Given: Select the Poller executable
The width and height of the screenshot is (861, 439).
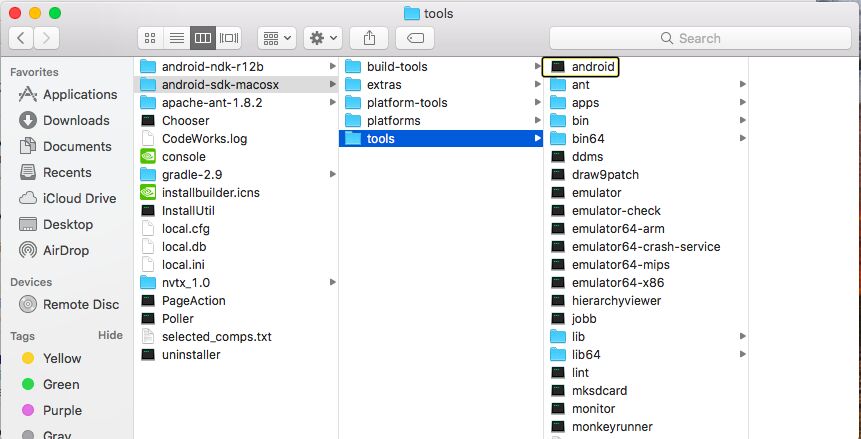Looking at the screenshot, I should click(x=167, y=319).
